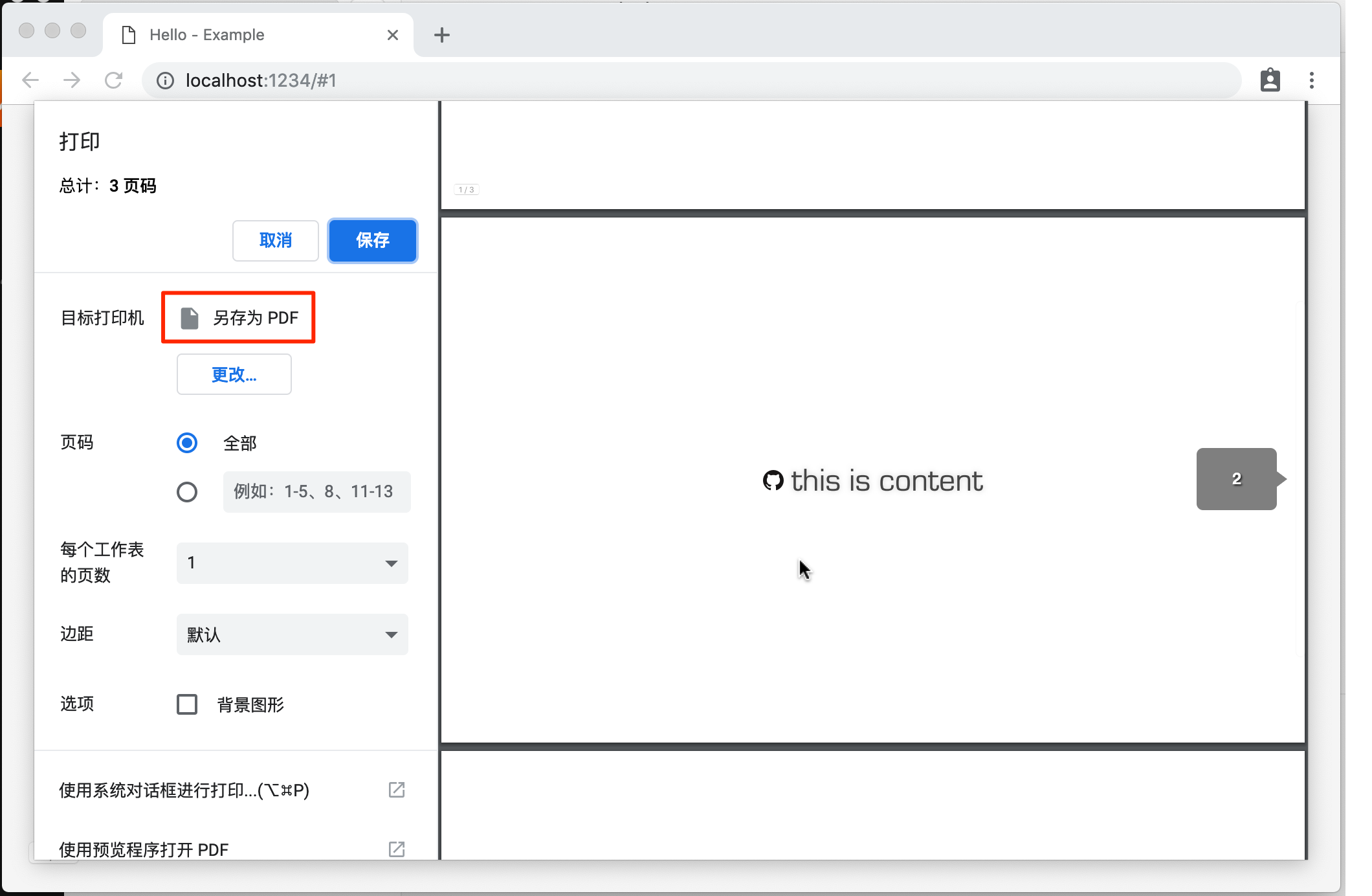This screenshot has width=1372, height=896.
Task: Open the pages per sheet dropdown
Action: click(292, 563)
